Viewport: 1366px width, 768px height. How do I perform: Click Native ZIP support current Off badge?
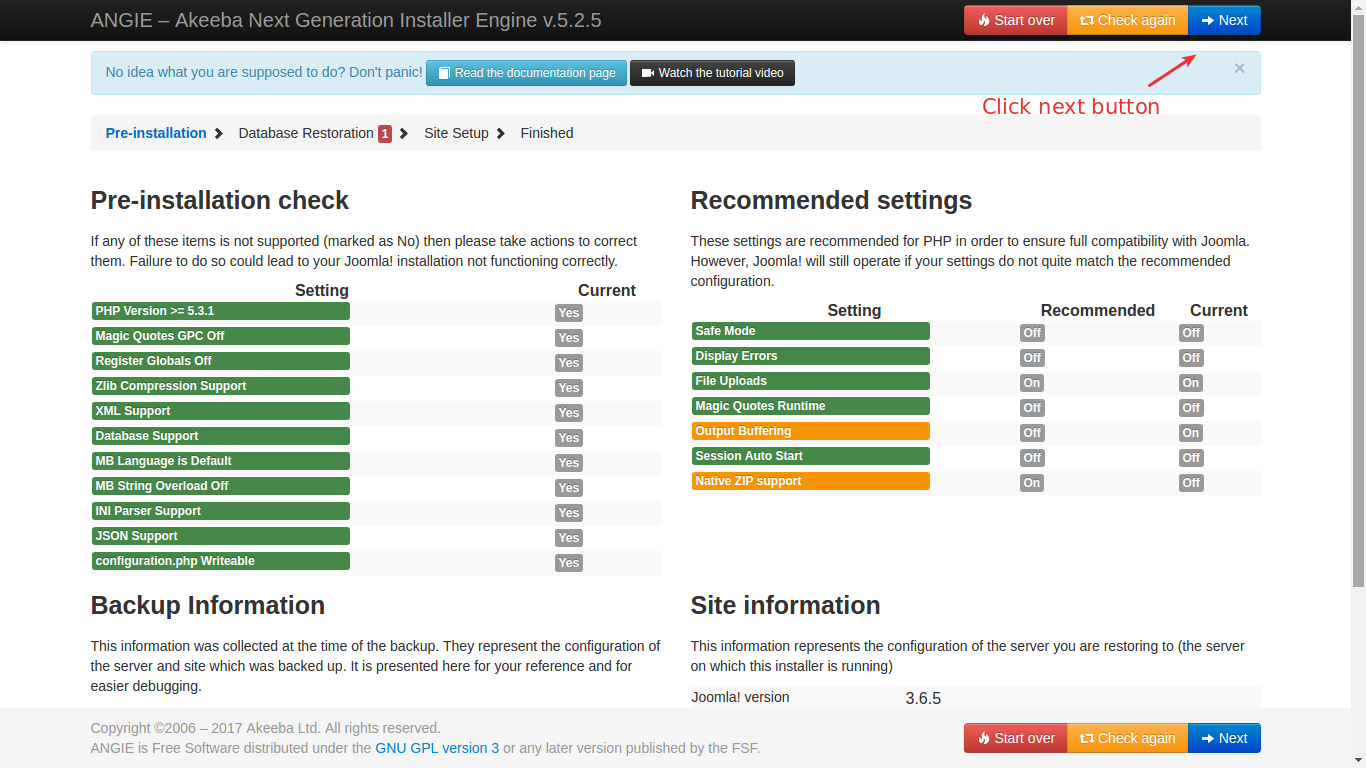[1191, 483]
